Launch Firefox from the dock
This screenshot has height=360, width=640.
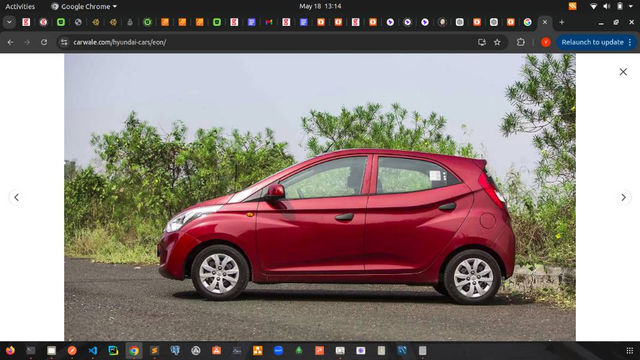(10, 351)
